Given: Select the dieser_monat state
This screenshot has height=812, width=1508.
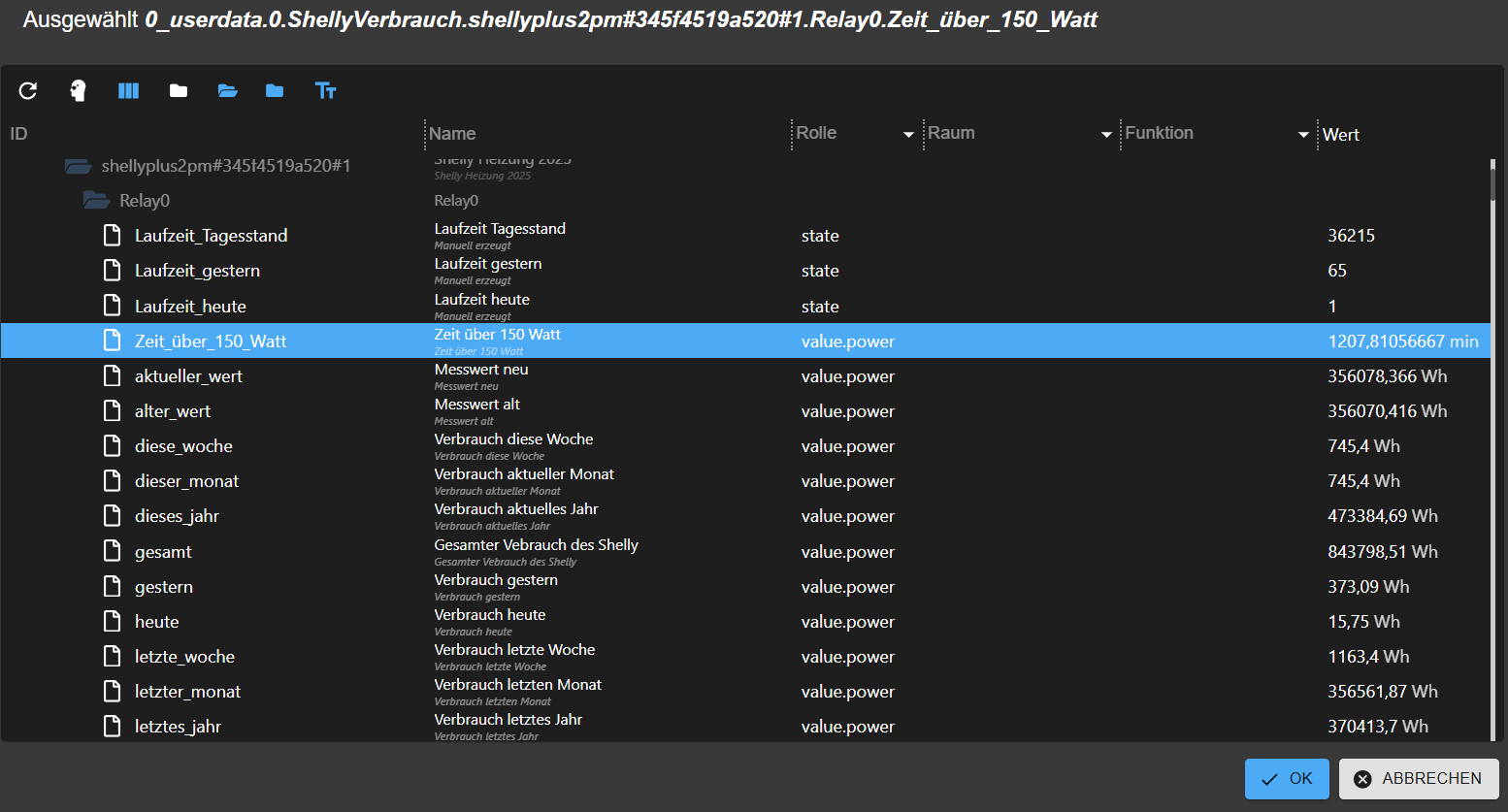Looking at the screenshot, I should pos(745,480).
